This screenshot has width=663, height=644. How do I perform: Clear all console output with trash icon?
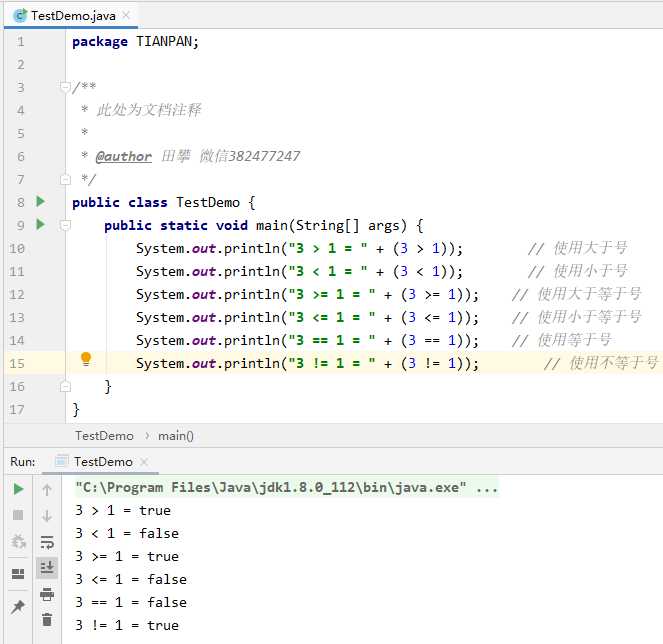[47, 619]
